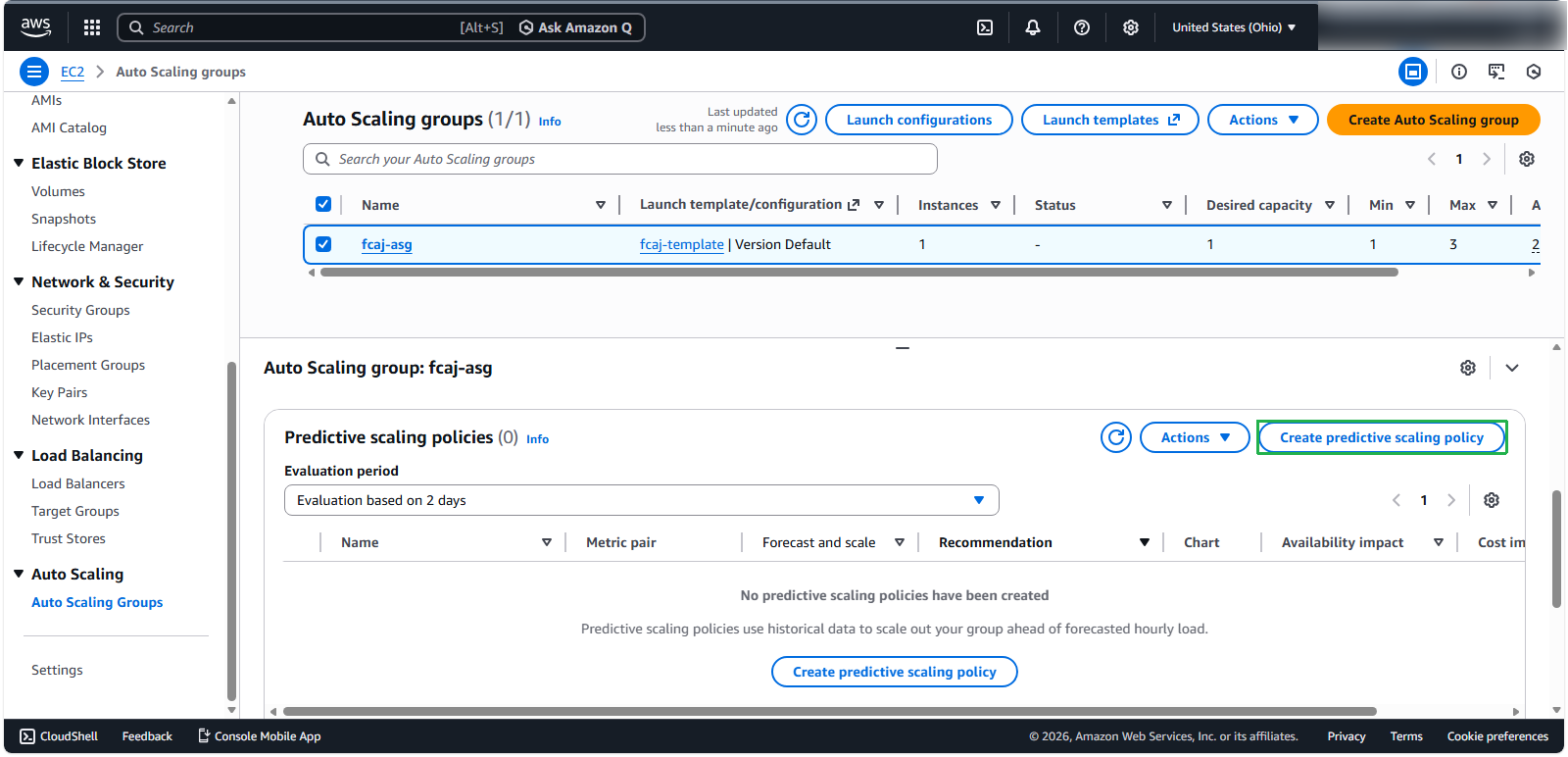
Task: Toggle the side navigation hamburger menu
Action: click(x=34, y=72)
